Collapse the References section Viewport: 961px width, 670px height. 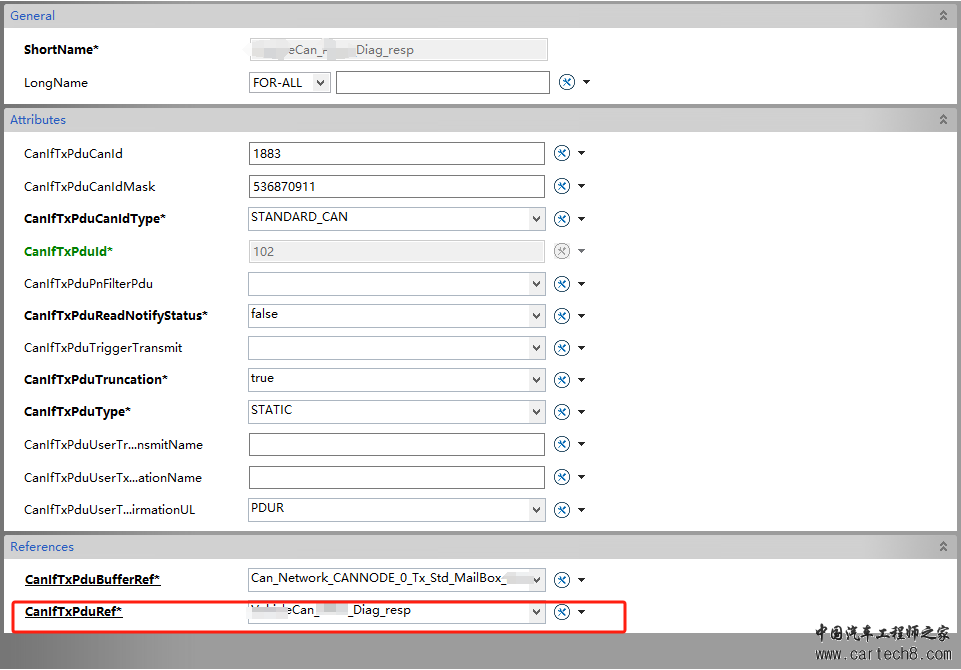[943, 546]
